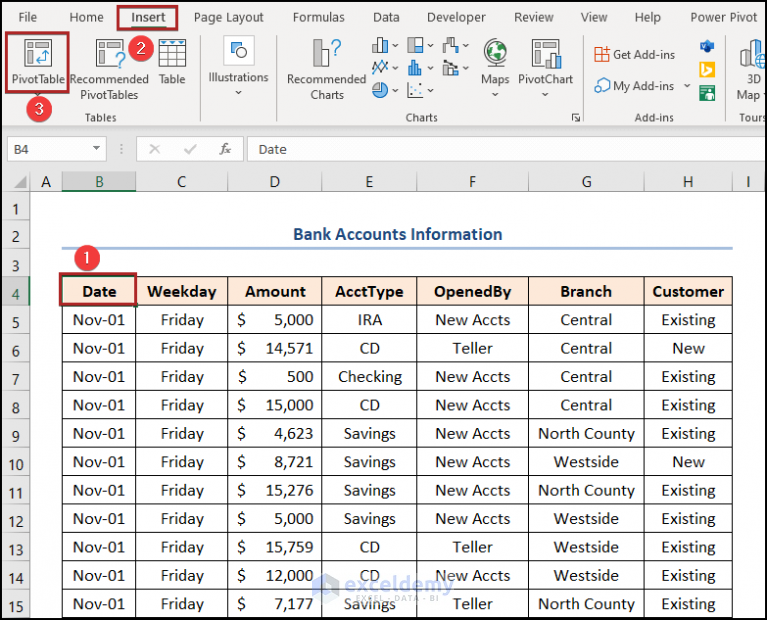The height and width of the screenshot is (620, 767).
Task: Click the insert function fx icon
Action: [225, 149]
